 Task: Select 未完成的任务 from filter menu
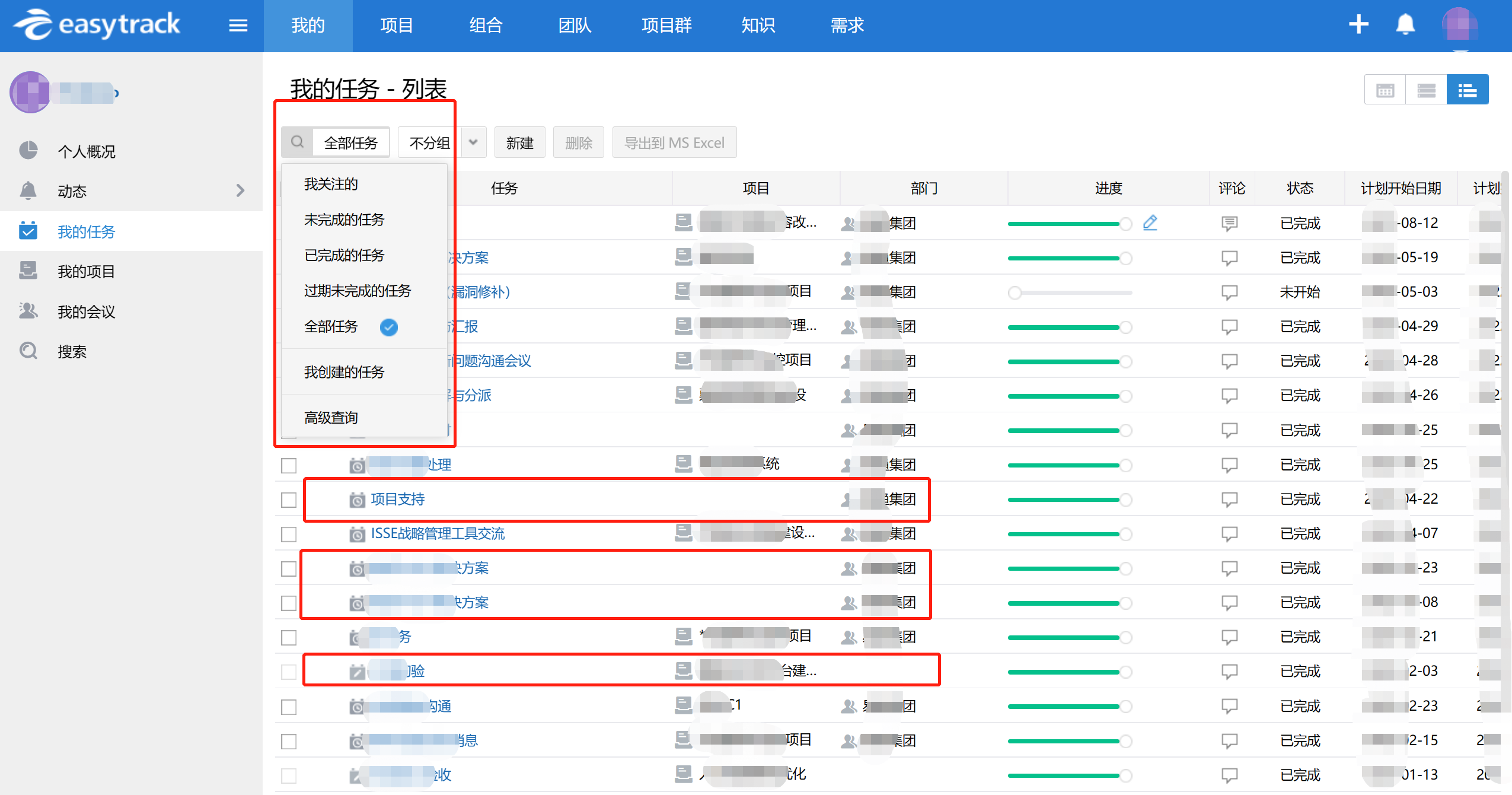pos(344,220)
